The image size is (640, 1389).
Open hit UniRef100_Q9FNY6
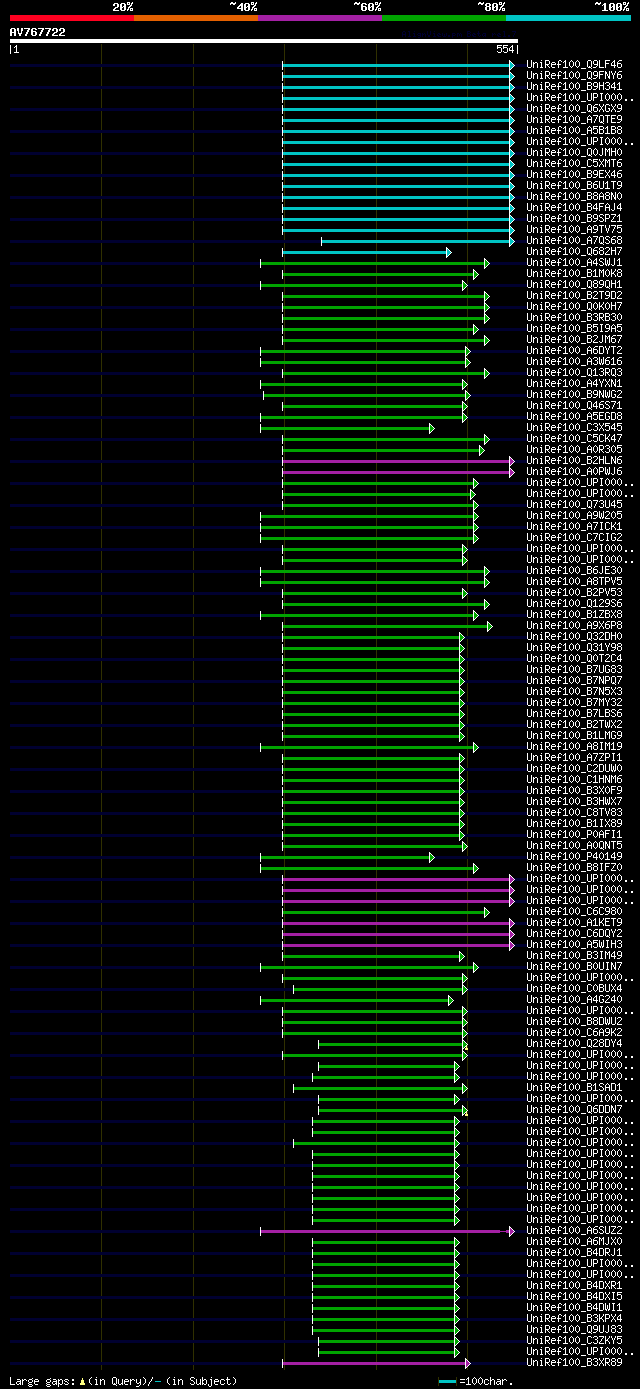tap(574, 76)
